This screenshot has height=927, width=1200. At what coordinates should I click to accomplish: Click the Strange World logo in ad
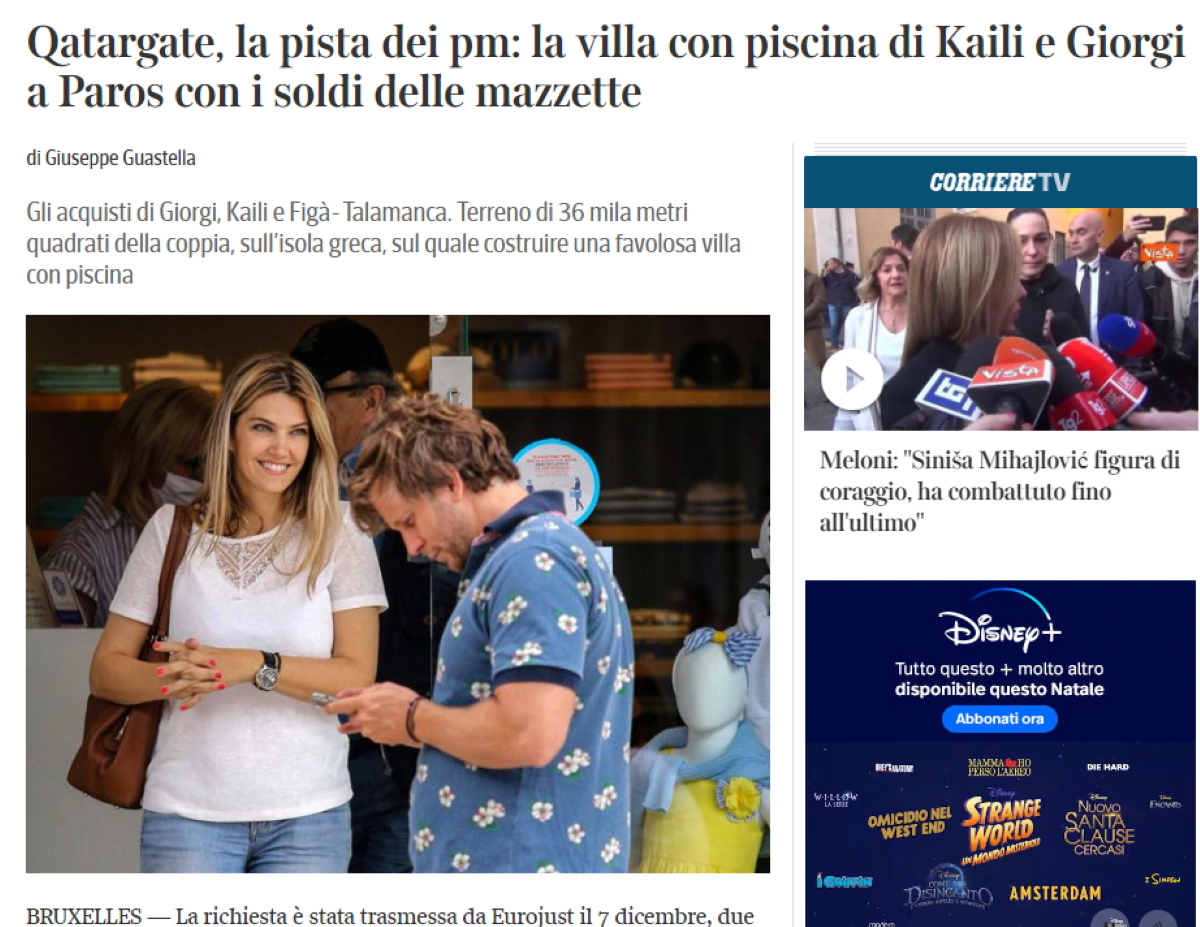coord(1001,825)
